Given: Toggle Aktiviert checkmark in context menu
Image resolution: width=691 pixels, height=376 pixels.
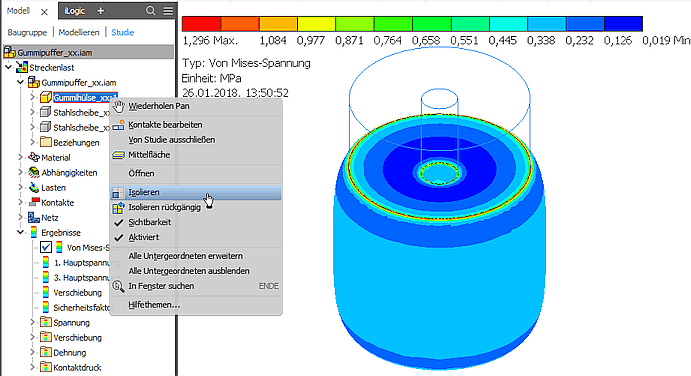Looking at the screenshot, I should click(x=119, y=237).
